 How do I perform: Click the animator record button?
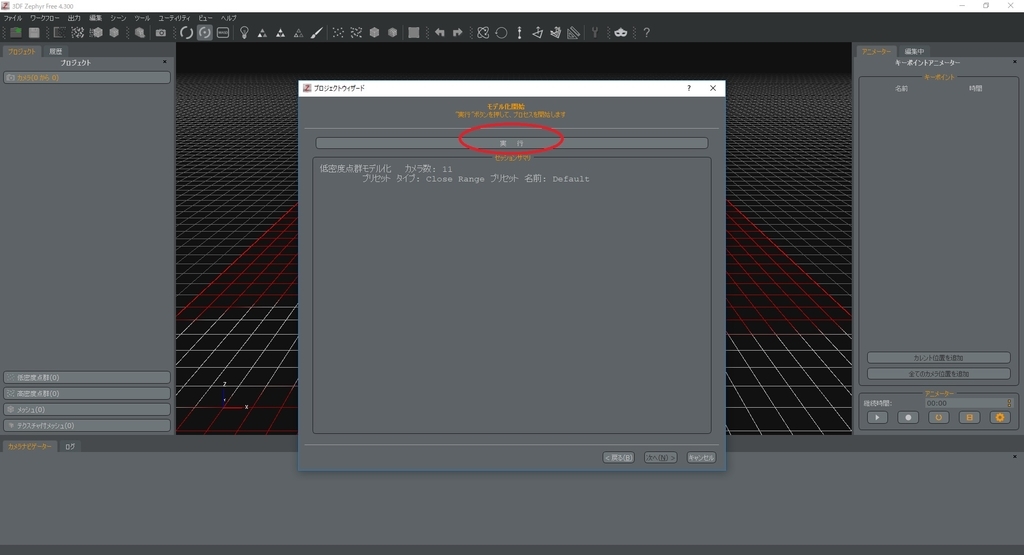[x=908, y=418]
